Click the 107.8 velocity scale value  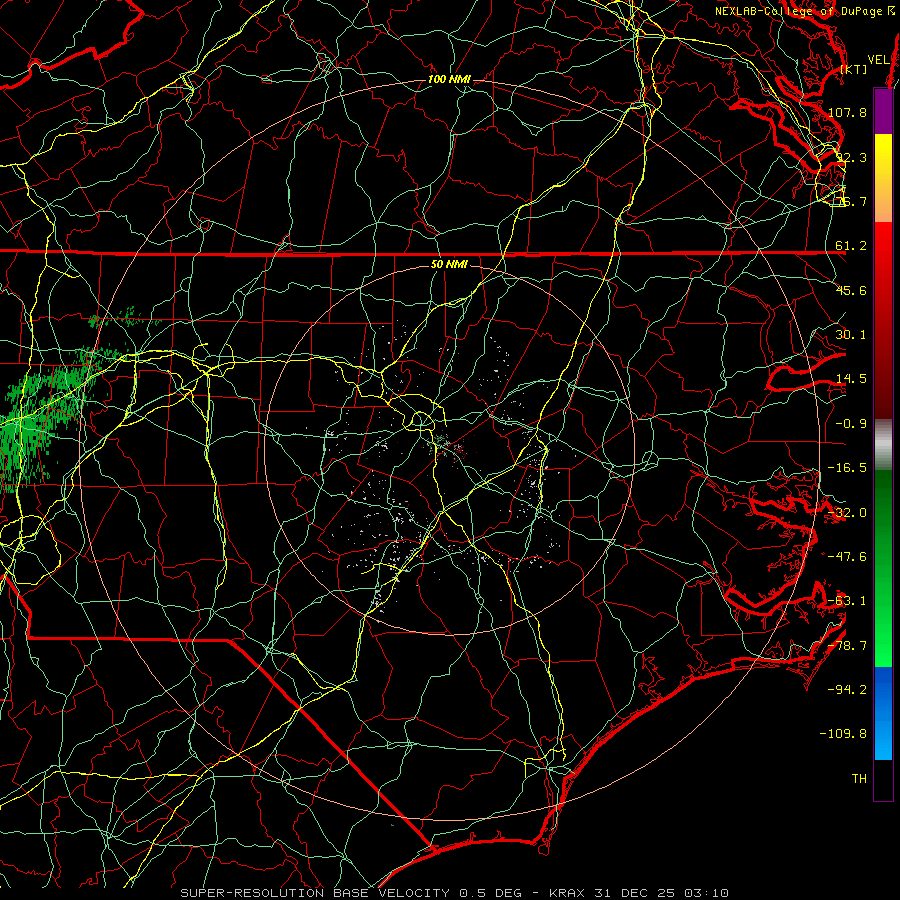pos(847,112)
